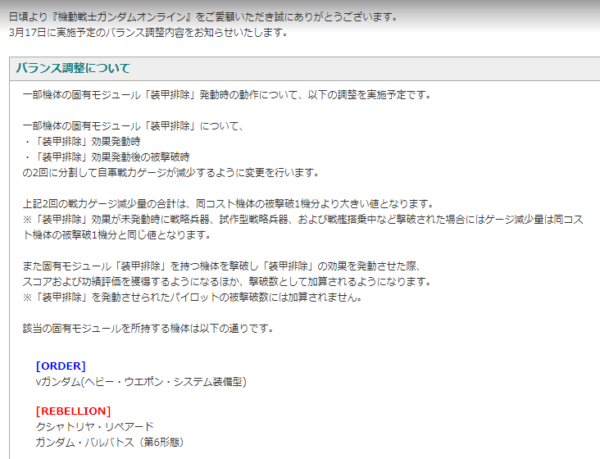Click note '※「装甲排除」を発動させられたパイロット'
This screenshot has width=600, height=459.
click(192, 297)
